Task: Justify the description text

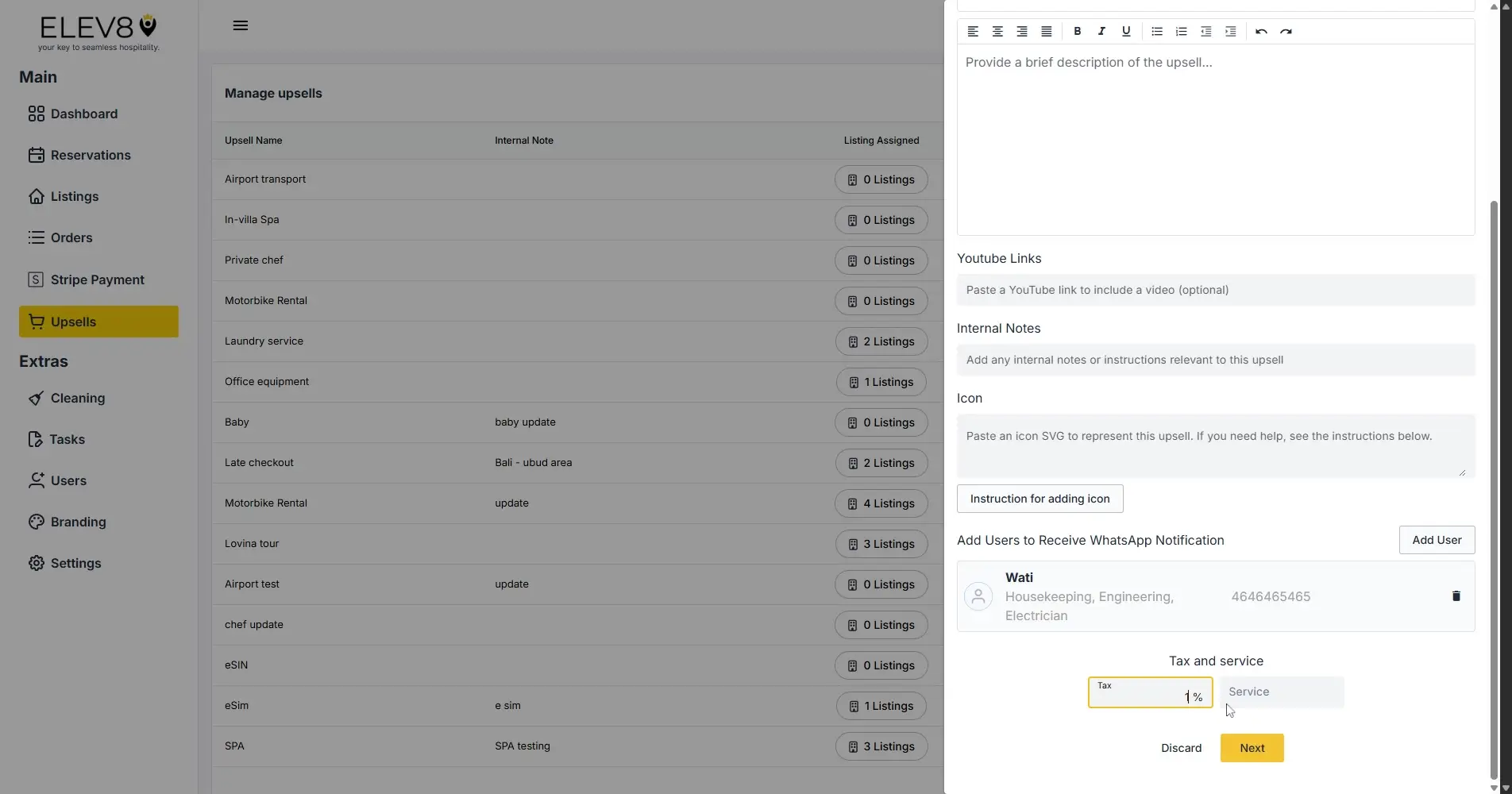Action: [1046, 31]
